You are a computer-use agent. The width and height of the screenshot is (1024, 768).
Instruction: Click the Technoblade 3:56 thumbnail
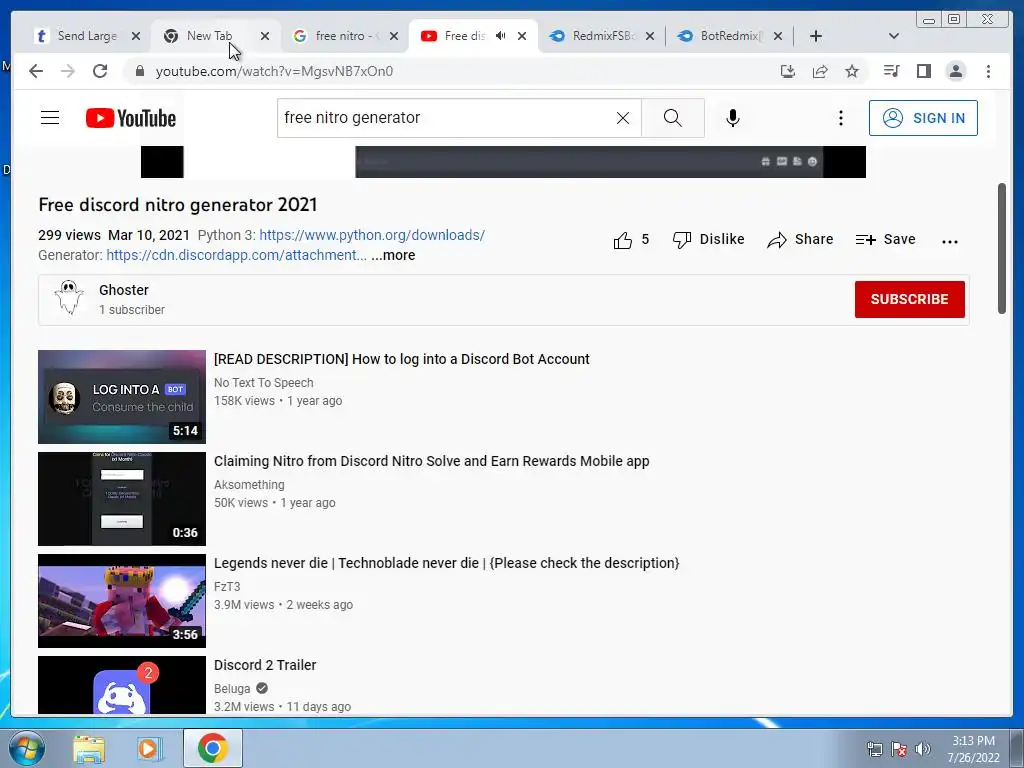click(121, 601)
